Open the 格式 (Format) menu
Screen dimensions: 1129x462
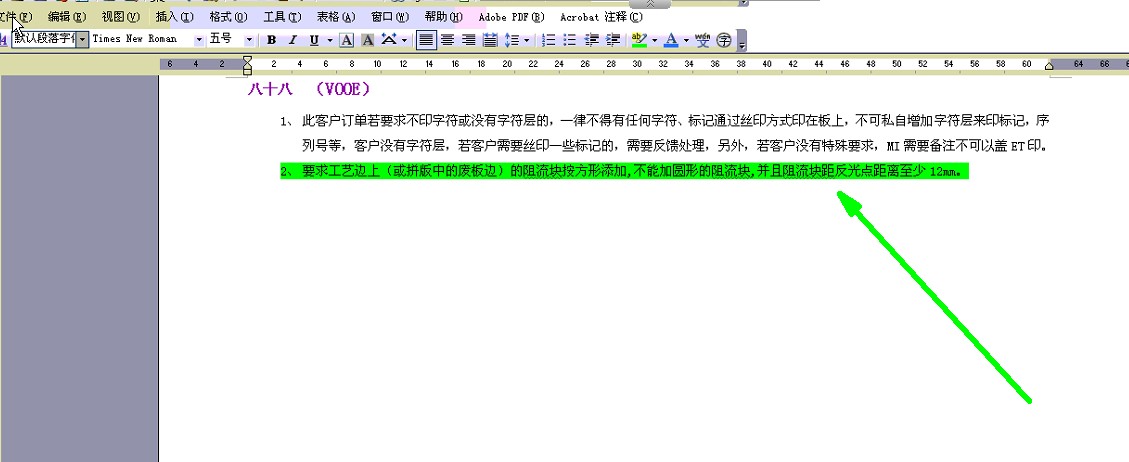coord(228,17)
